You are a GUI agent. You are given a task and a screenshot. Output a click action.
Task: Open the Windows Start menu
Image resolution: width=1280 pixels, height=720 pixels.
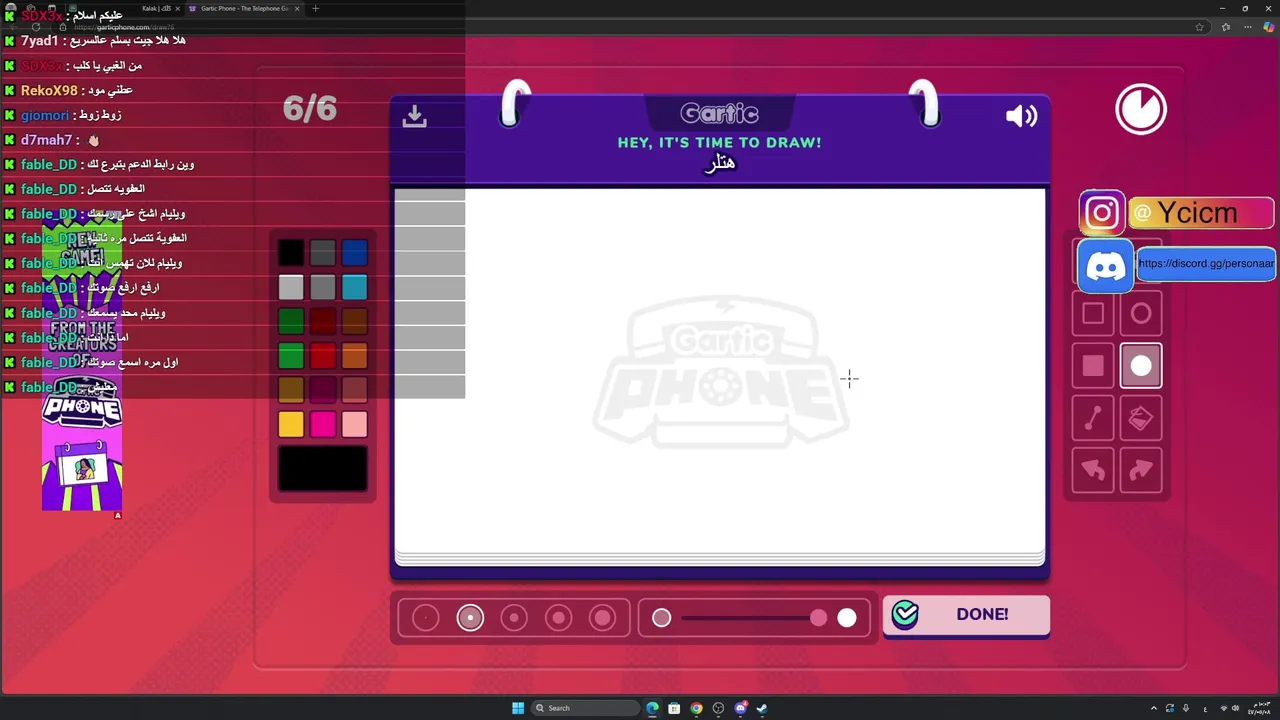pos(518,708)
